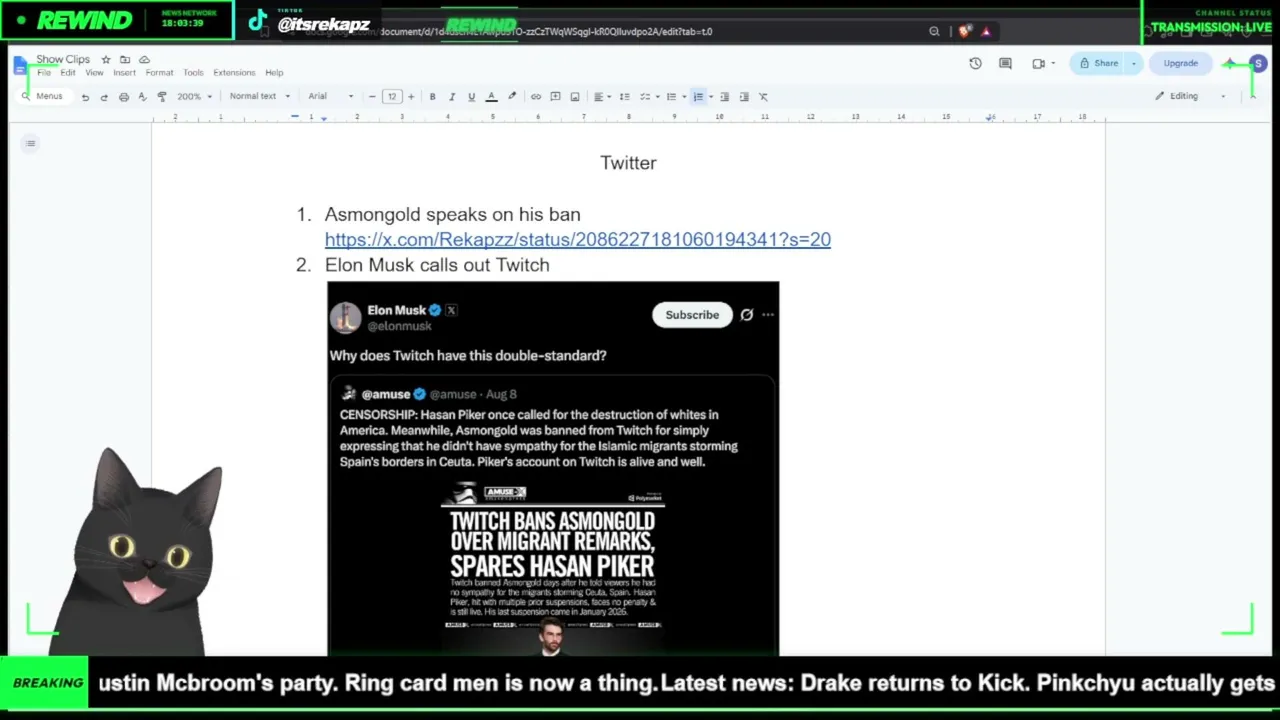Open the Arial font dropdown
This screenshot has height=720, width=1280.
click(x=330, y=97)
